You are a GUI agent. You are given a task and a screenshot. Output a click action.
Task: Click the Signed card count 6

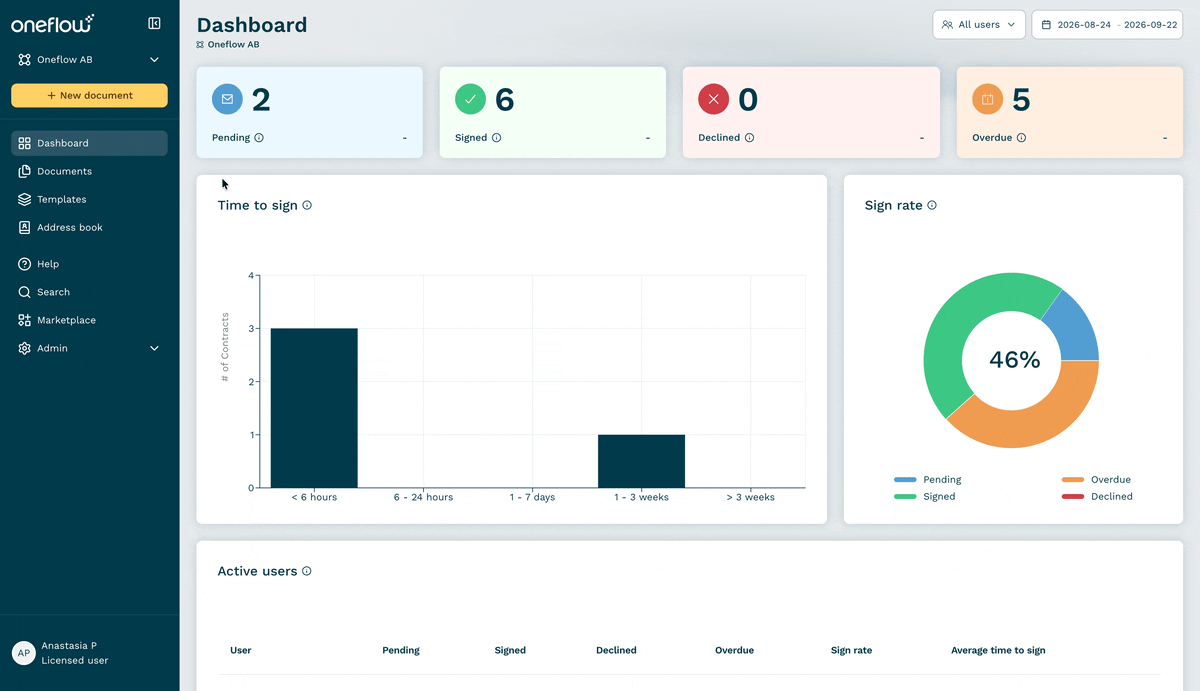[505, 100]
